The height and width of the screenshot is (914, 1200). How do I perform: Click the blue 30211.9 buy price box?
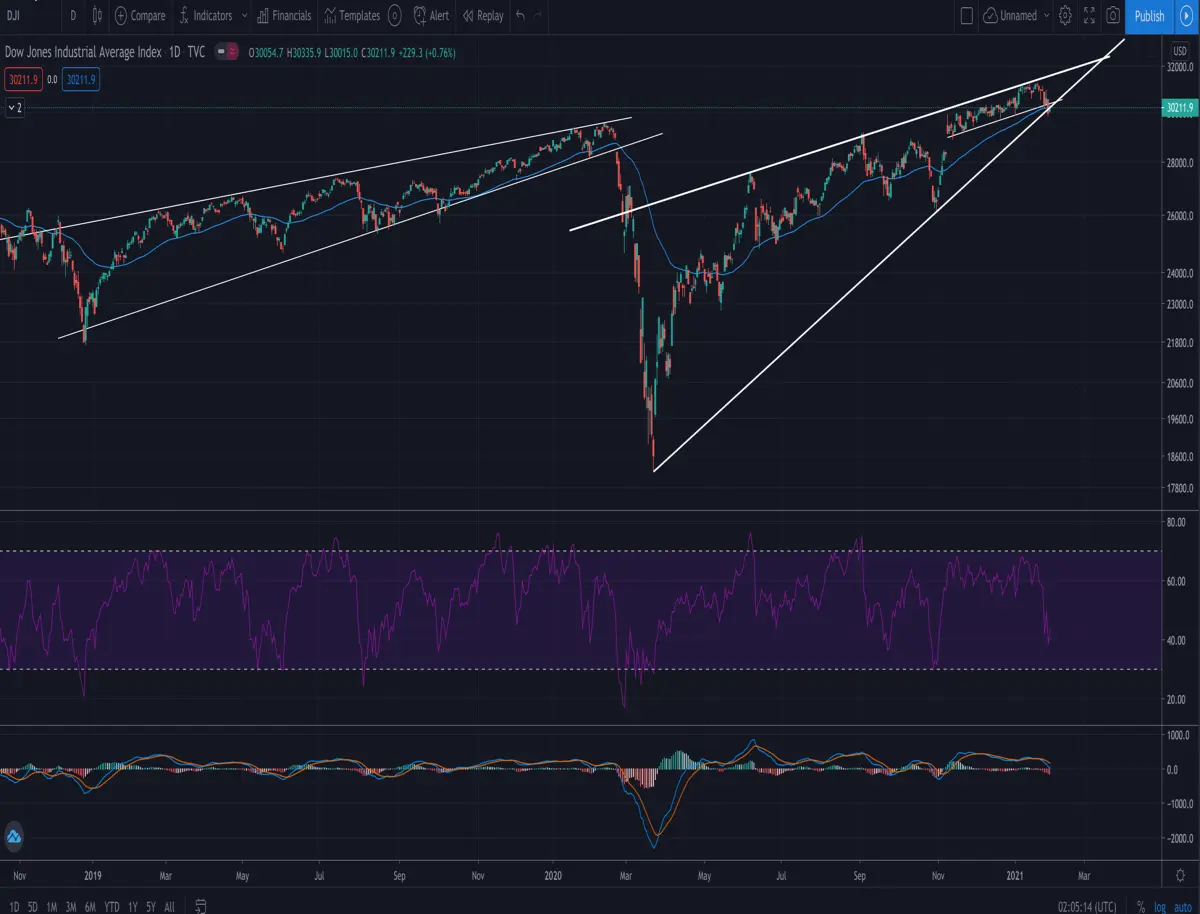tap(81, 80)
